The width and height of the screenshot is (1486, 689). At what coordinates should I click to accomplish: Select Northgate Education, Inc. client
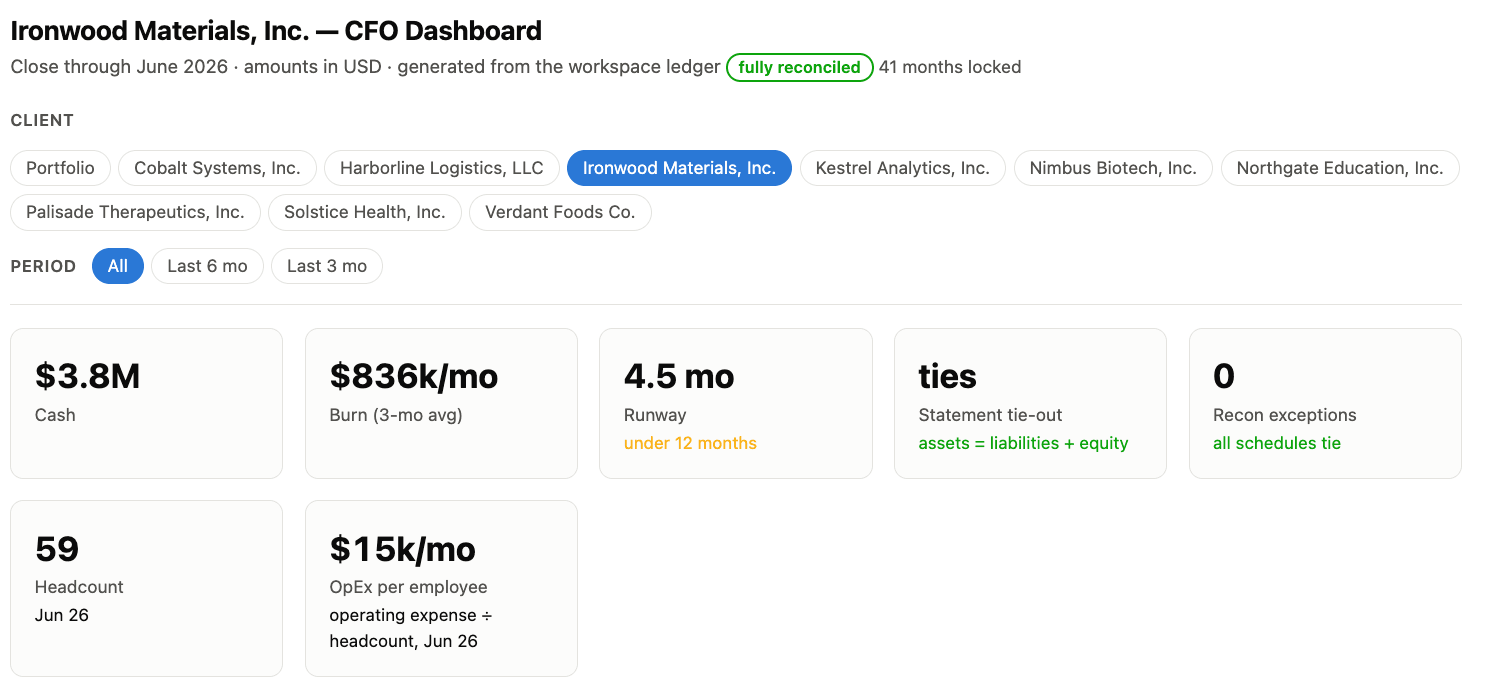coord(1340,168)
